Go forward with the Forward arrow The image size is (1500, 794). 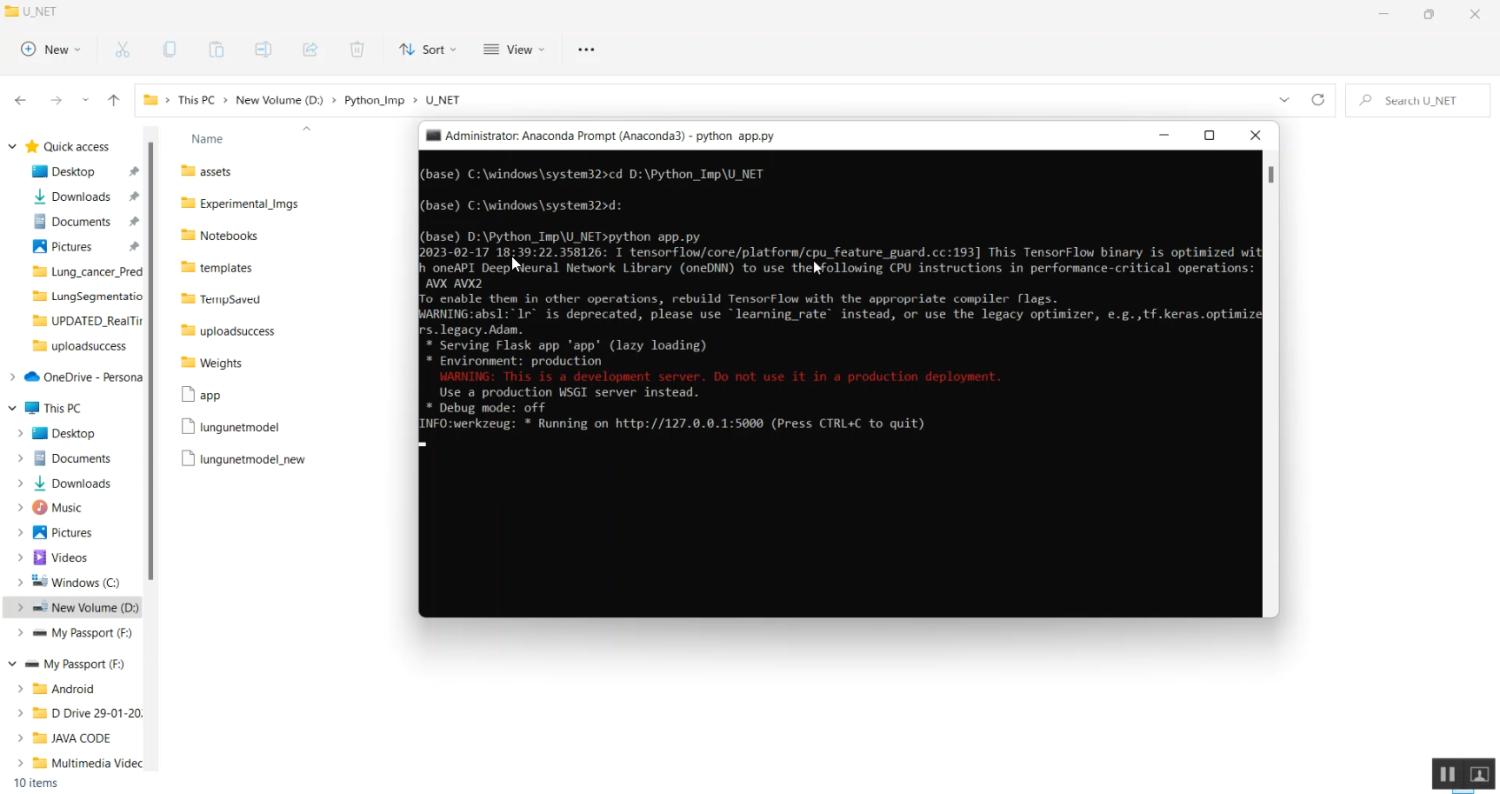(x=56, y=100)
